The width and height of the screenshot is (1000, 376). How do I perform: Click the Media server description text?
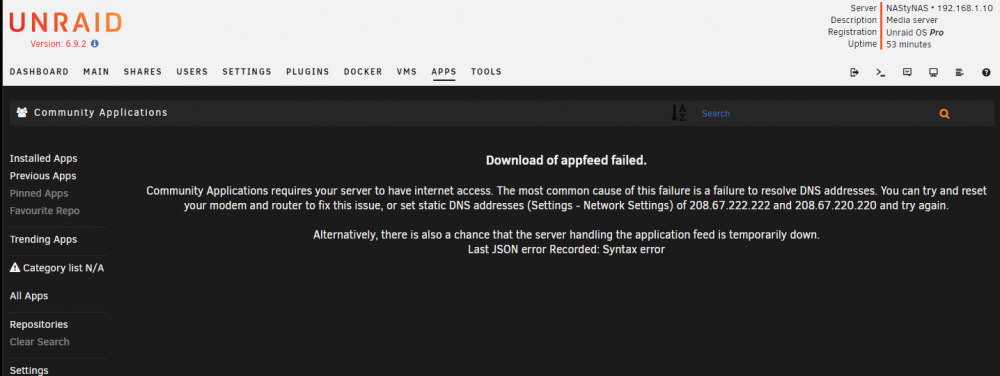[x=912, y=20]
